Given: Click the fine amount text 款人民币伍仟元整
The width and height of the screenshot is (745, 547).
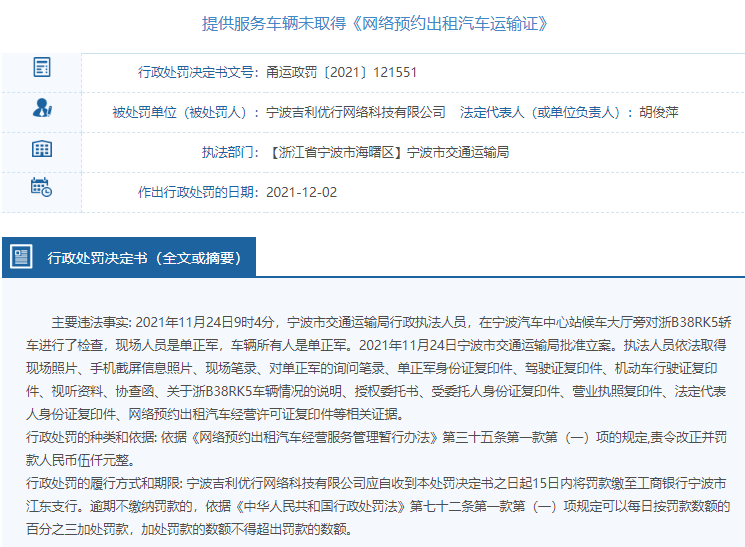Looking at the screenshot, I should [x=81, y=460].
